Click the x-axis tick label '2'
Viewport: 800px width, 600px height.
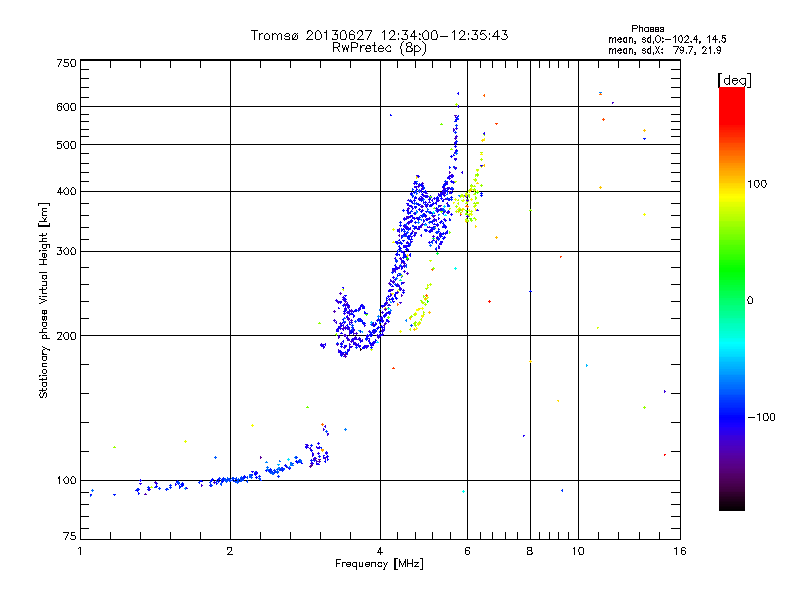(230, 551)
